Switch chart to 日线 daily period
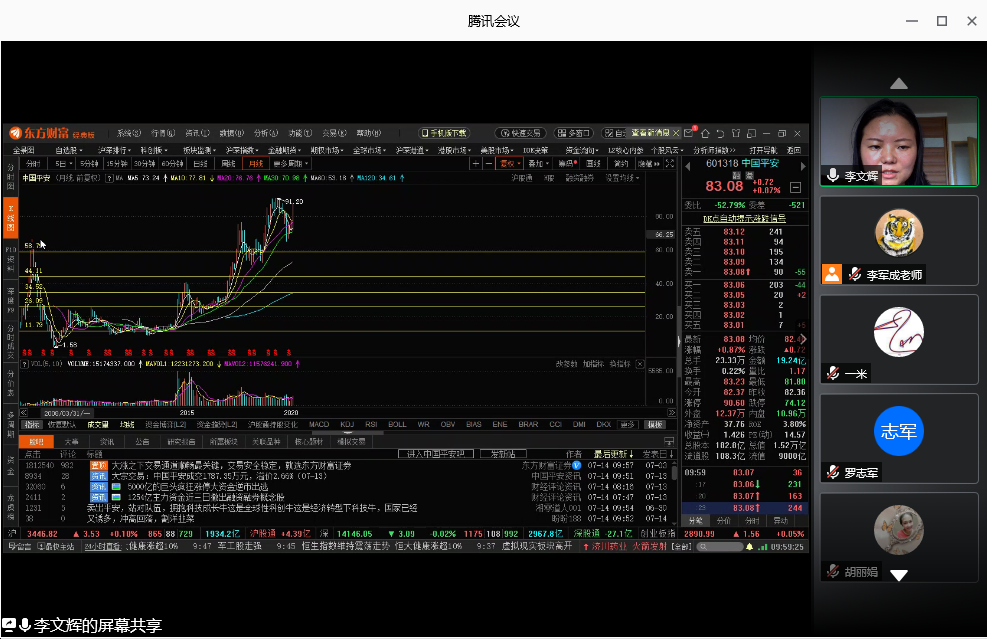Screen dimensions: 987x639 point(200,163)
